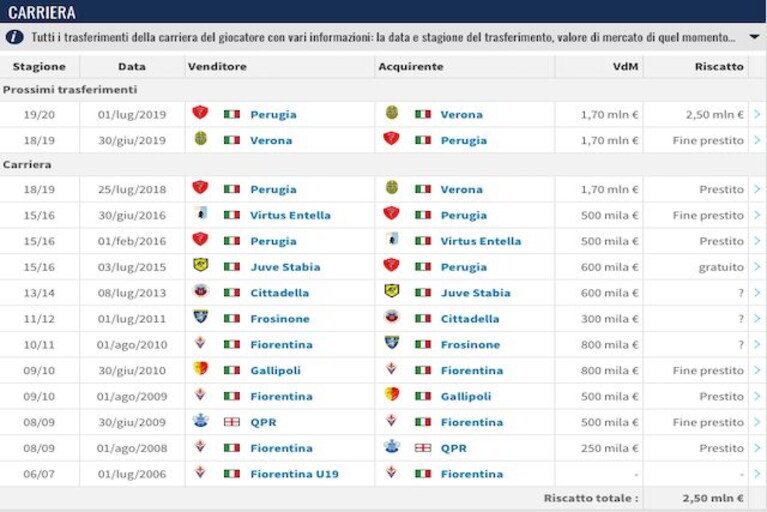The width and height of the screenshot is (767, 512).
Task: Open Fiorentina U19 club link
Action: 294,474
